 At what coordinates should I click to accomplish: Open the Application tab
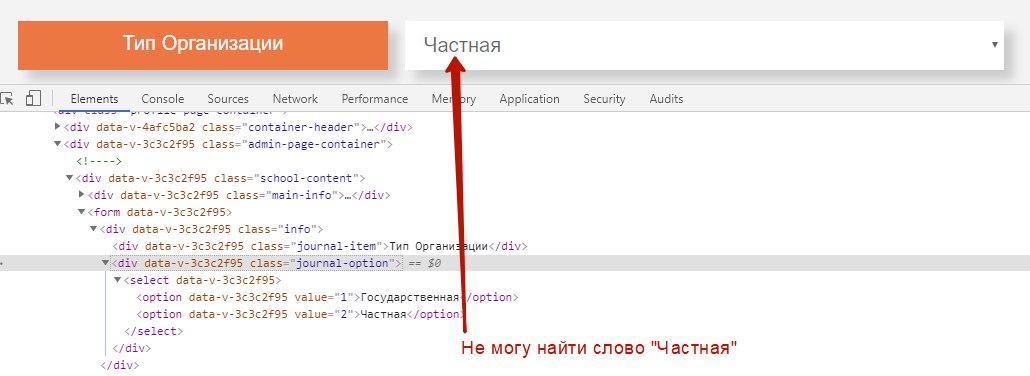click(529, 99)
